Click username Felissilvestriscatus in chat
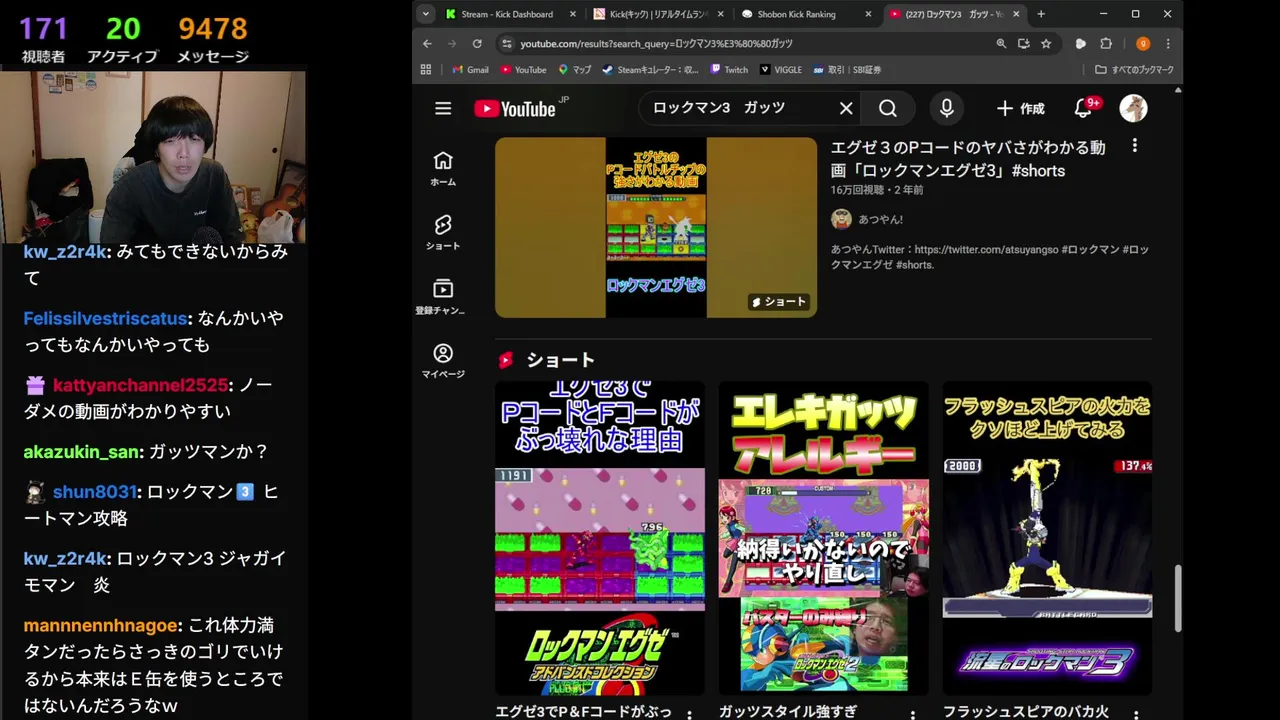The image size is (1280, 720). coord(105,318)
